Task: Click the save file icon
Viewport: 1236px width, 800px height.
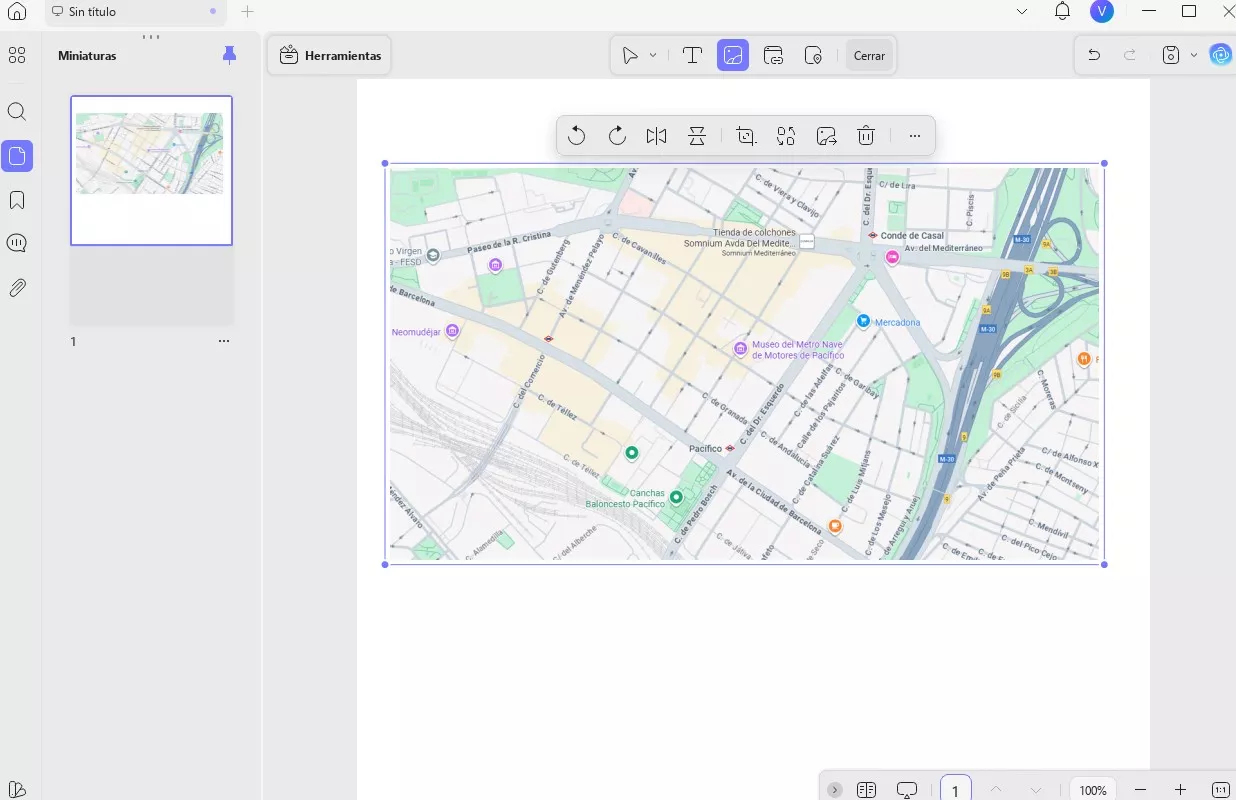Action: coord(1171,56)
